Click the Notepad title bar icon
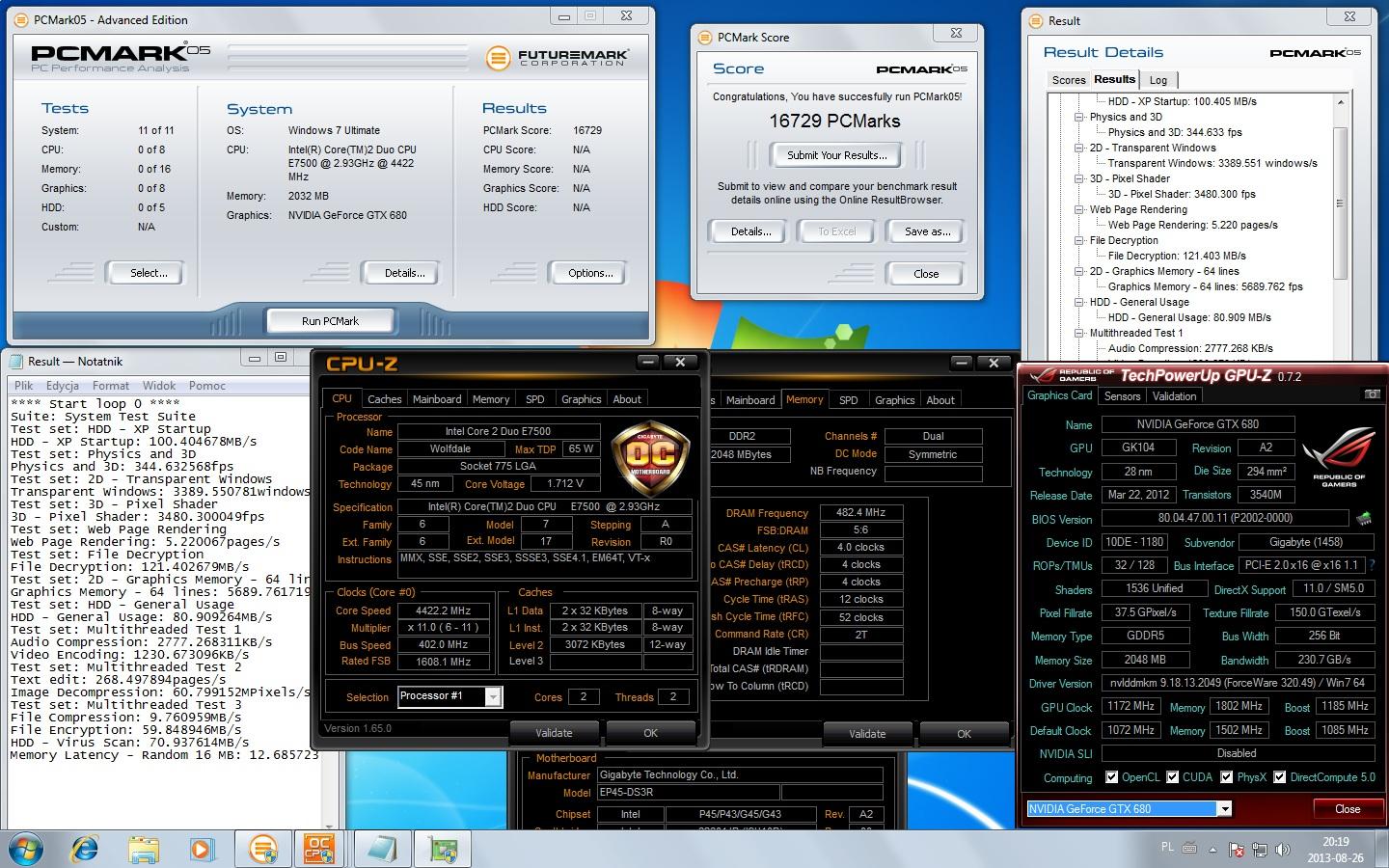The image size is (1389, 868). tap(16, 361)
